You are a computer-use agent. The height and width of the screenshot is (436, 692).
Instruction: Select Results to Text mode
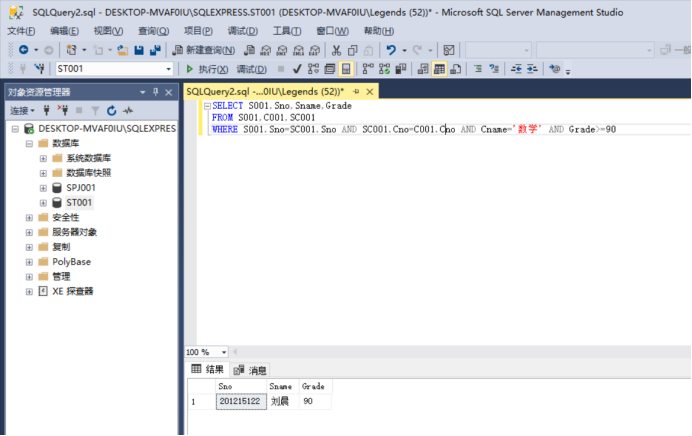click(423, 69)
